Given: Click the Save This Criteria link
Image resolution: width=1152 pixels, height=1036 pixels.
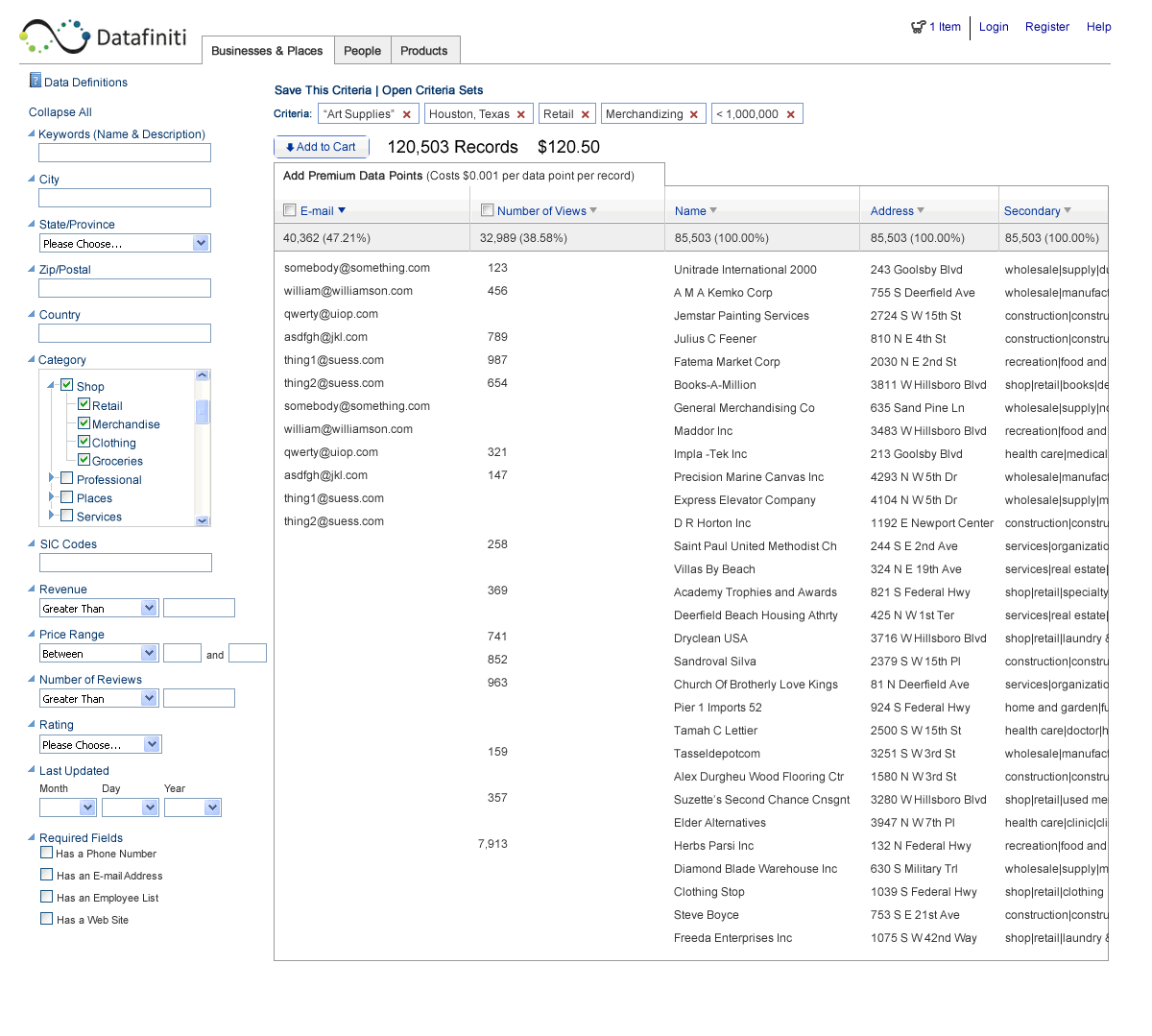Looking at the screenshot, I should coord(323,90).
